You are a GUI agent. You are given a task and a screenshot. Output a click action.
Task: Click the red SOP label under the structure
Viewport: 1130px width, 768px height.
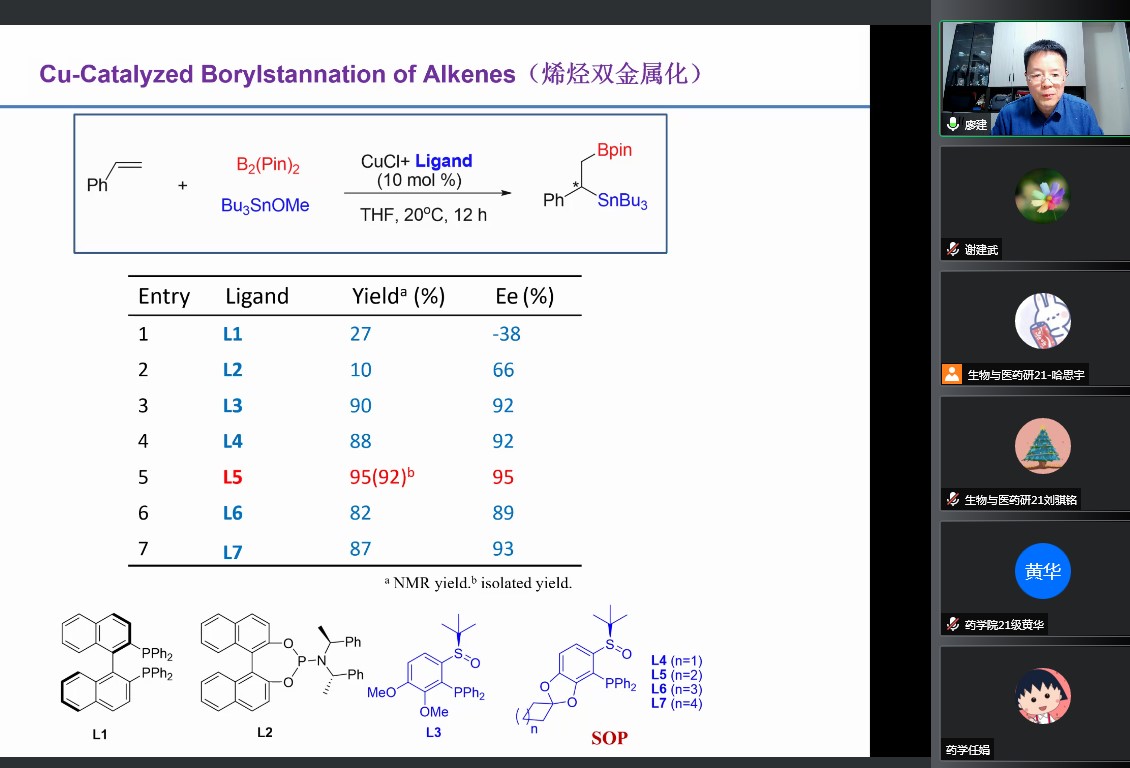609,738
